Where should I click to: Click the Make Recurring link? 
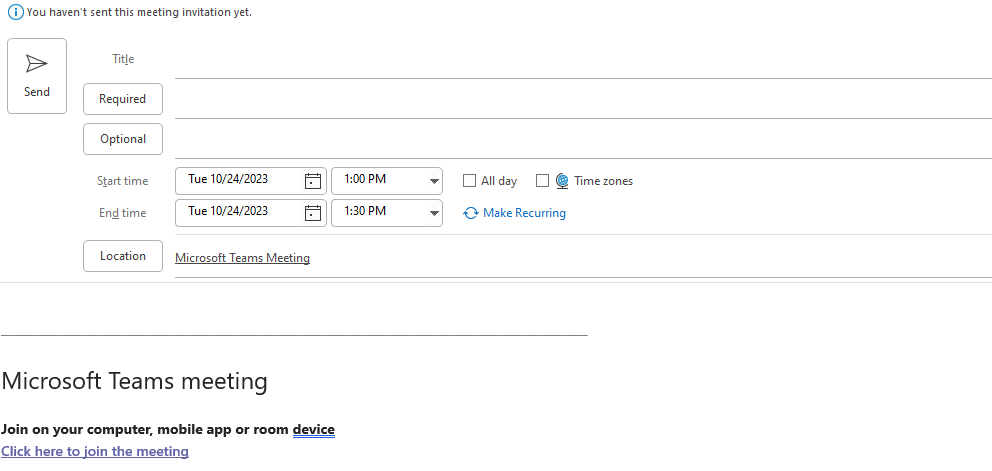tap(524, 213)
